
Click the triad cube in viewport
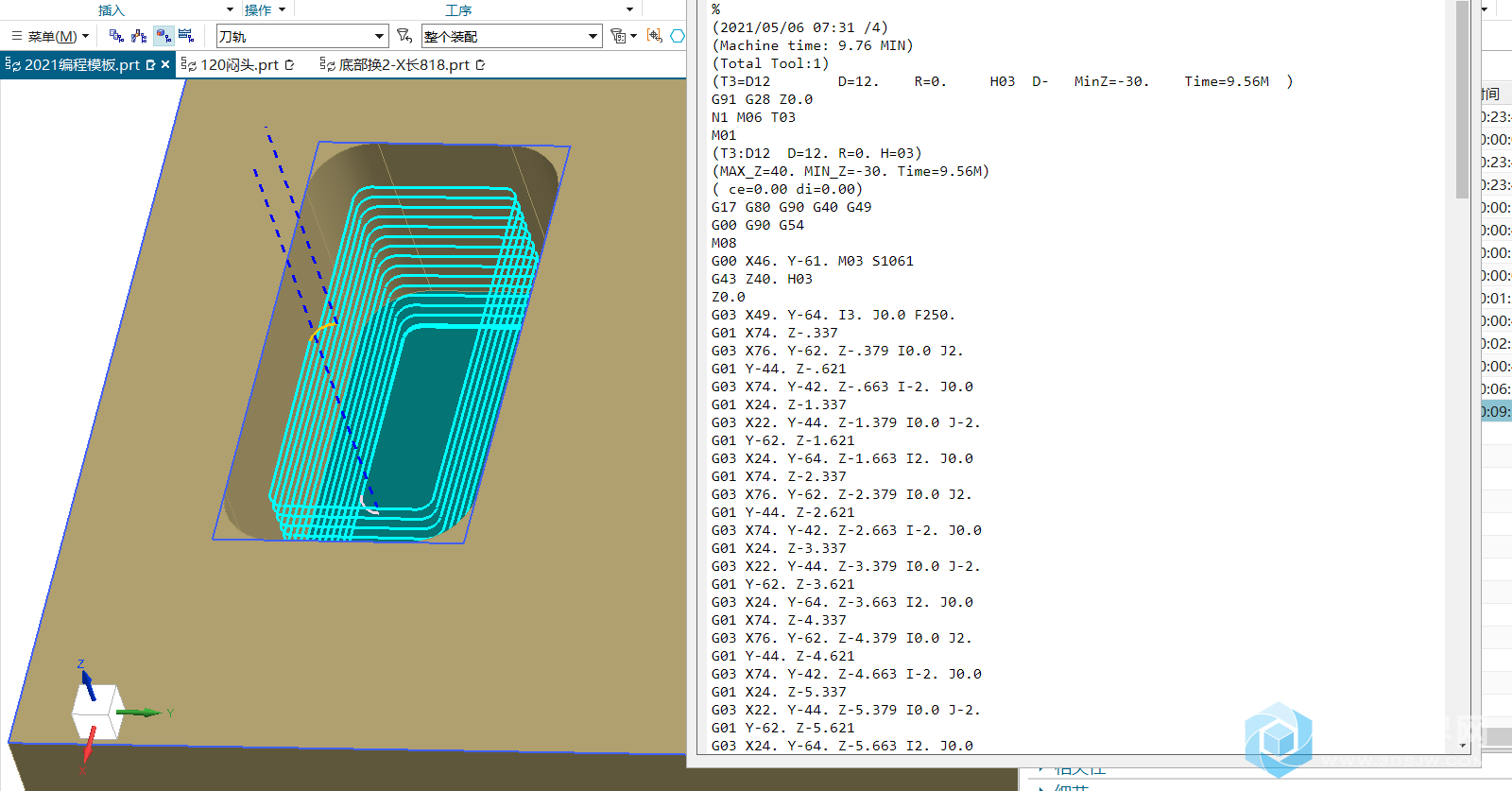96,712
